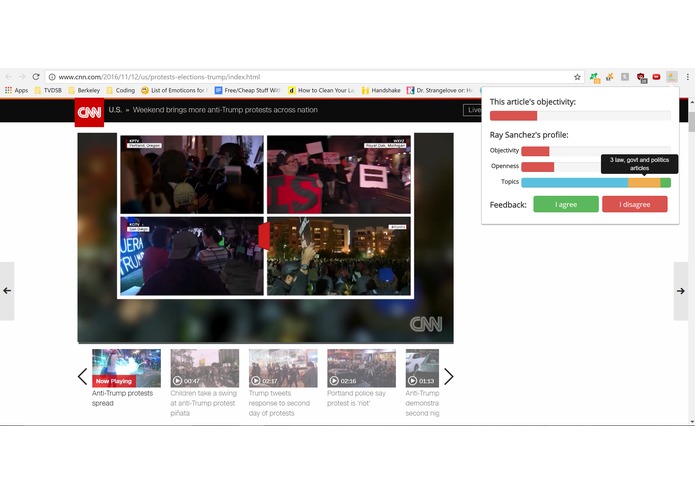Click the 'Ray Sanchez's profile' heading
Screen dimensions: 695x494
(x=529, y=135)
